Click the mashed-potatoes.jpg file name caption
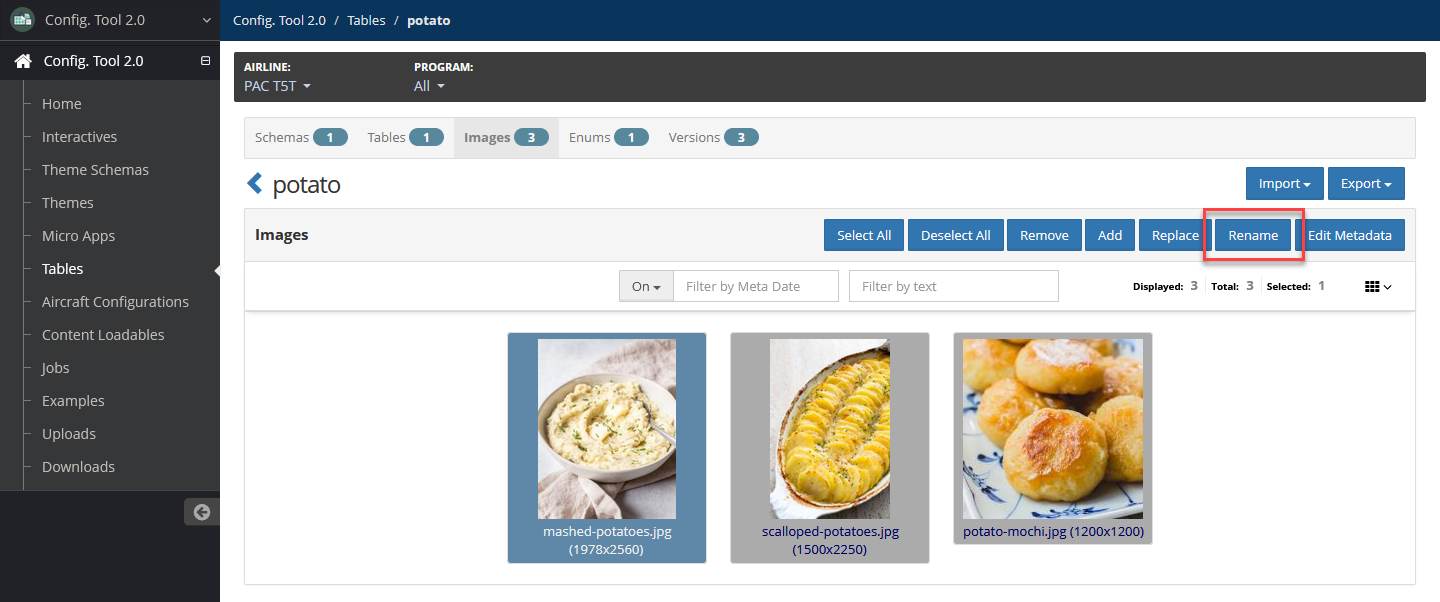The image size is (1440, 602). tap(607, 532)
